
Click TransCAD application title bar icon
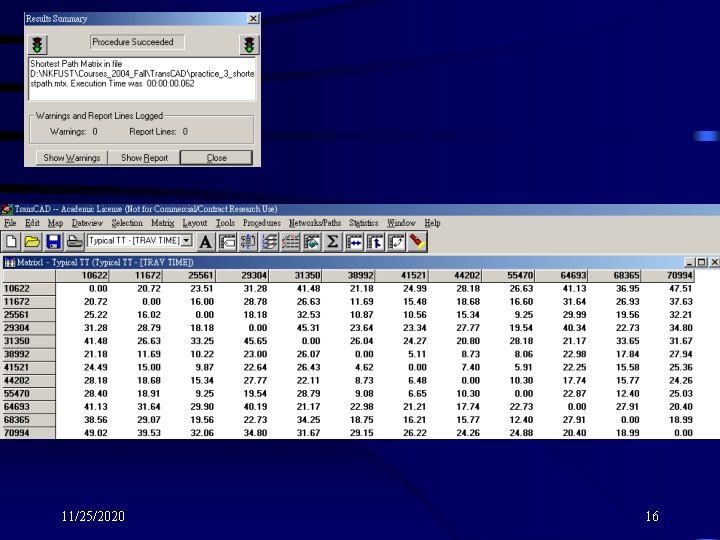pyautogui.click(x=6, y=209)
